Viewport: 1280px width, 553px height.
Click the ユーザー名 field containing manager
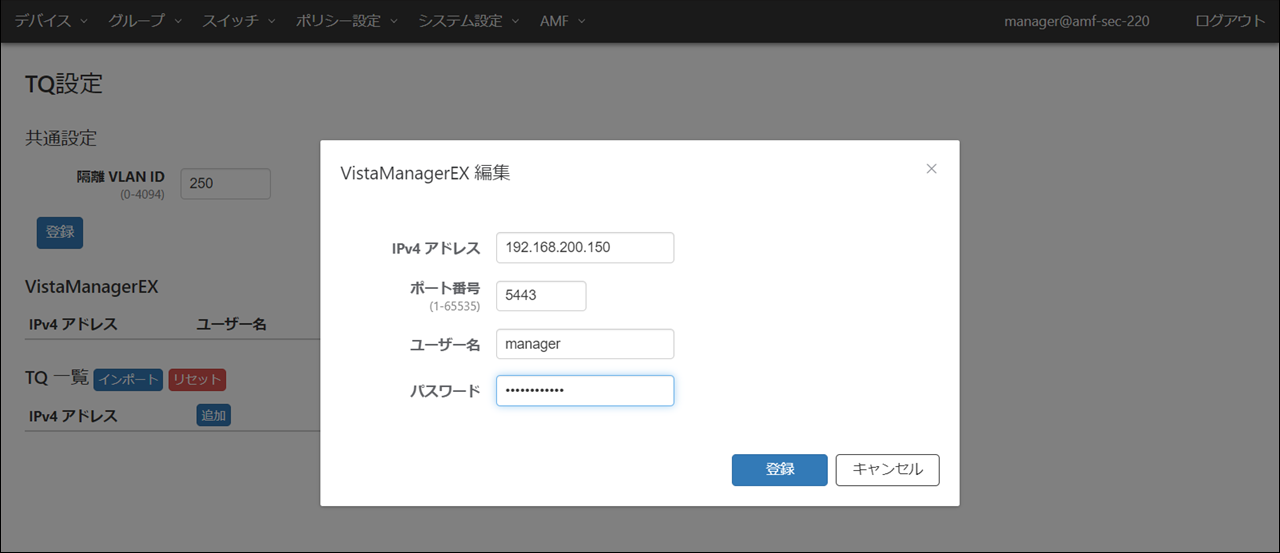point(585,343)
